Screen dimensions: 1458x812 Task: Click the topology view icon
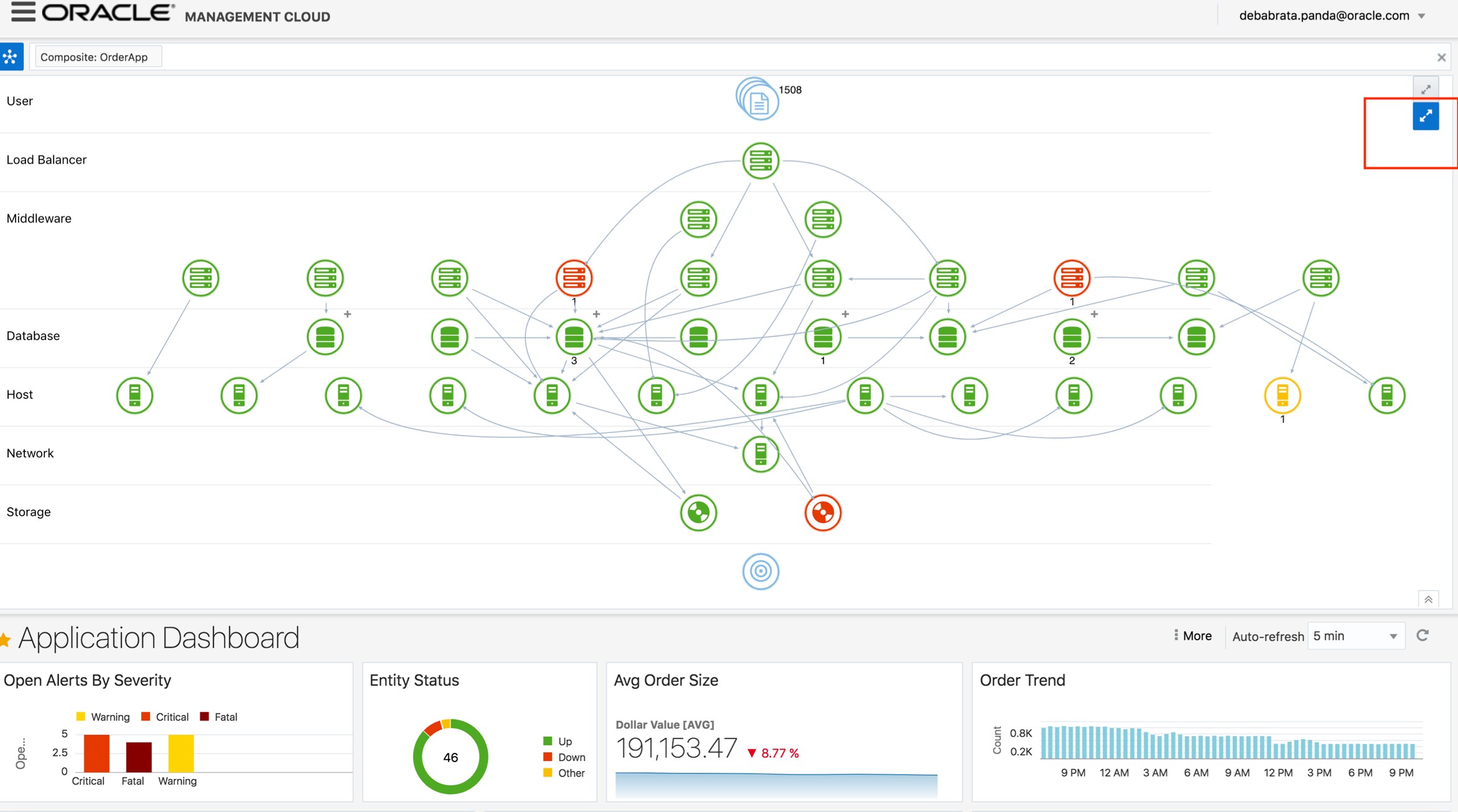click(x=11, y=57)
